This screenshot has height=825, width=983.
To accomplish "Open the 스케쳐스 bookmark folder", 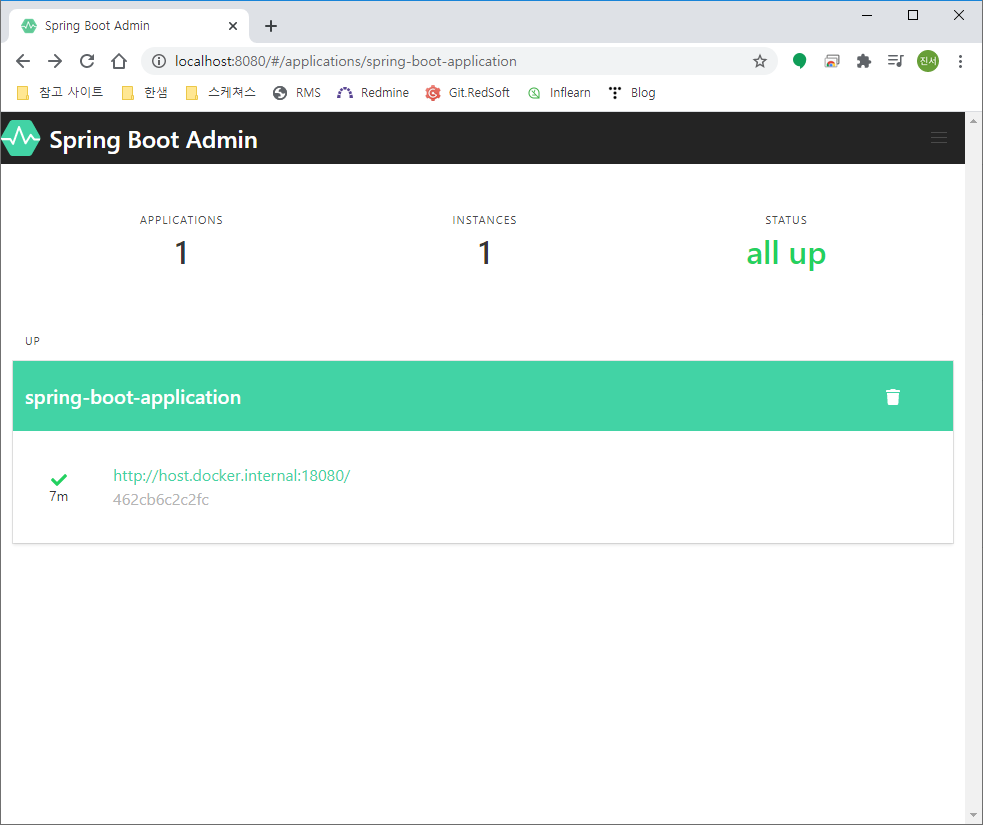I will tap(221, 93).
